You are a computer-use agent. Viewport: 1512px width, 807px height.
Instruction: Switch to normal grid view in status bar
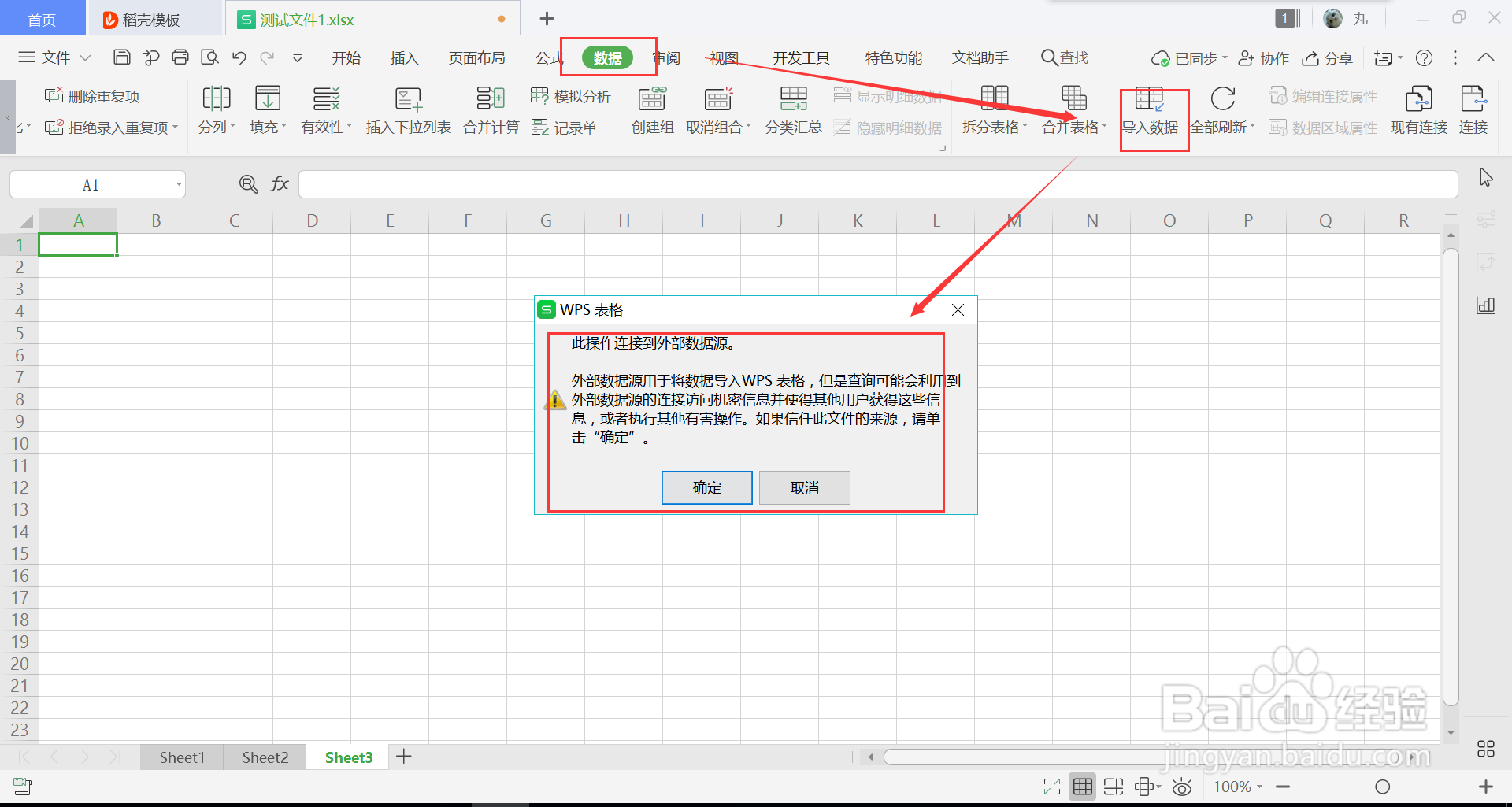tap(1083, 786)
